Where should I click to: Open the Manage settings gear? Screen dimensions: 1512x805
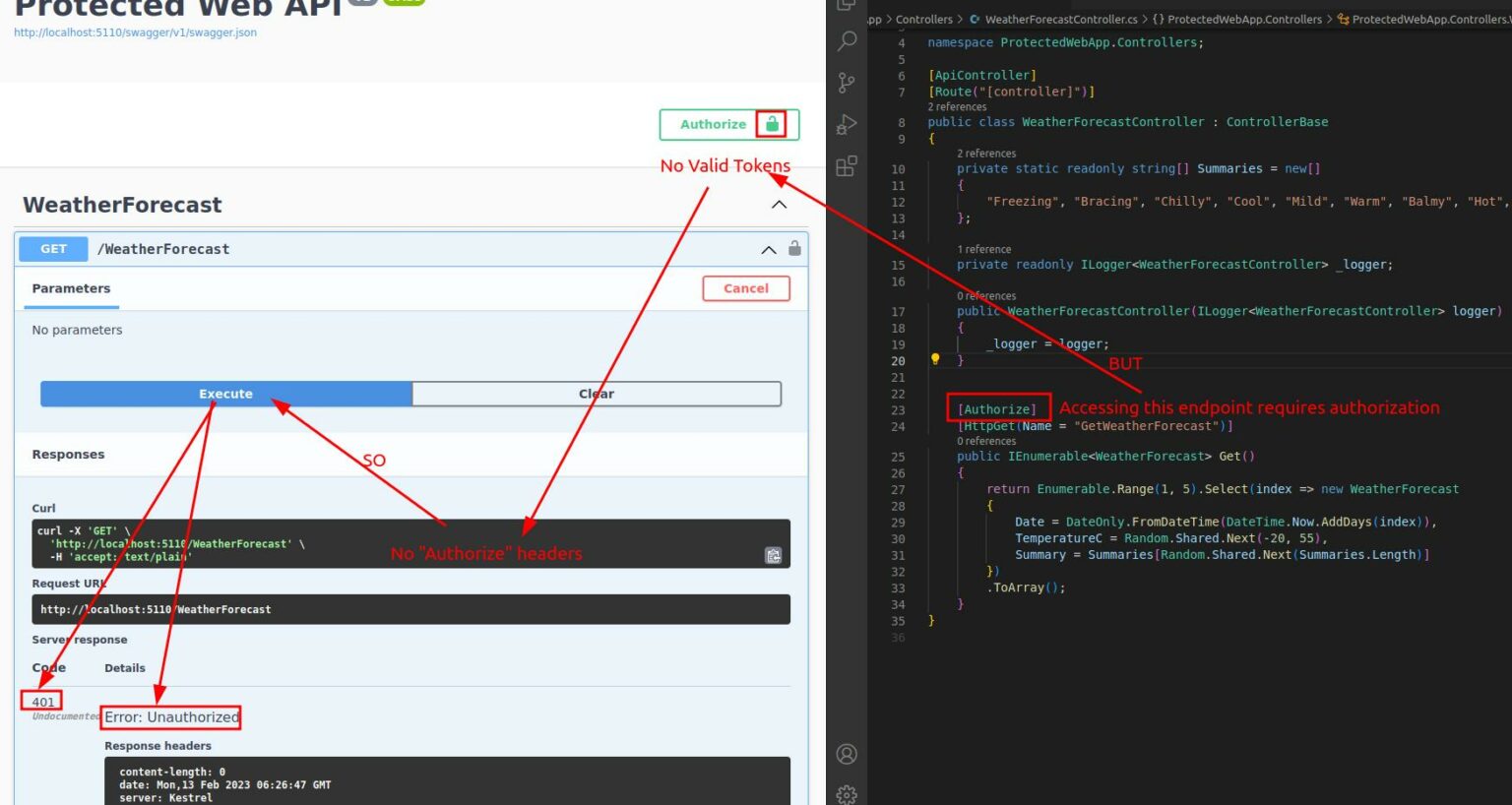[x=847, y=793]
